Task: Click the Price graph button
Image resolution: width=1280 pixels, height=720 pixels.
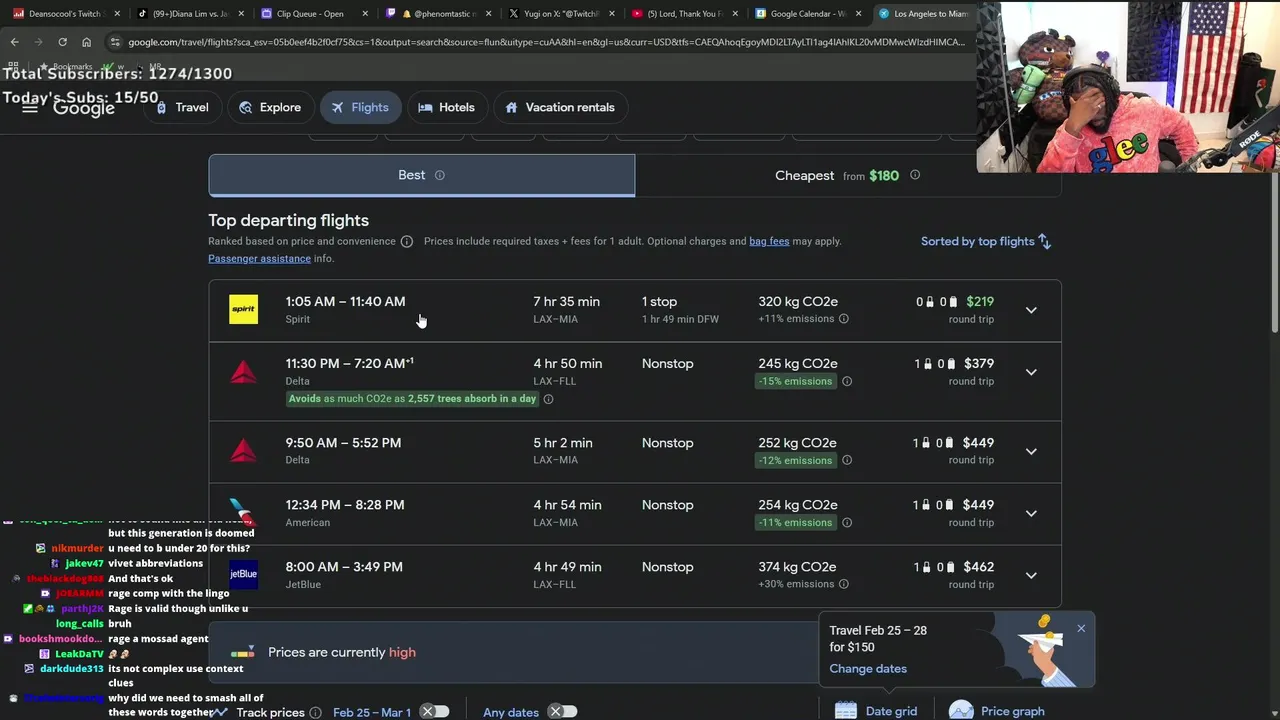Action: point(998,710)
